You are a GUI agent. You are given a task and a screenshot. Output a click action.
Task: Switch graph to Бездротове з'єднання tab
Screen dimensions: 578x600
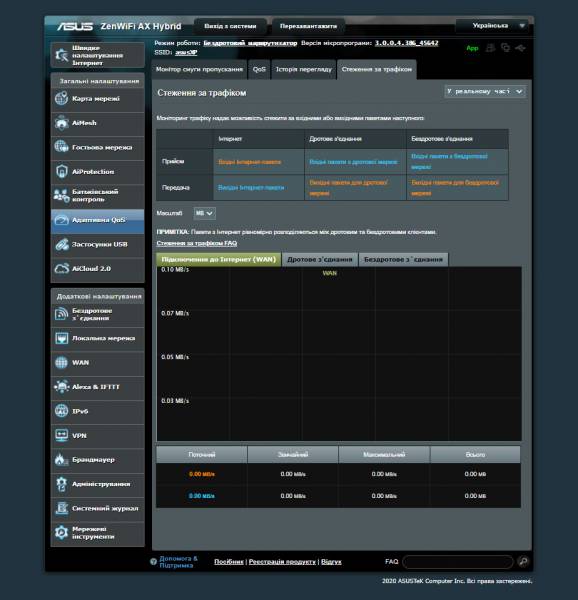pyautogui.click(x=403, y=259)
